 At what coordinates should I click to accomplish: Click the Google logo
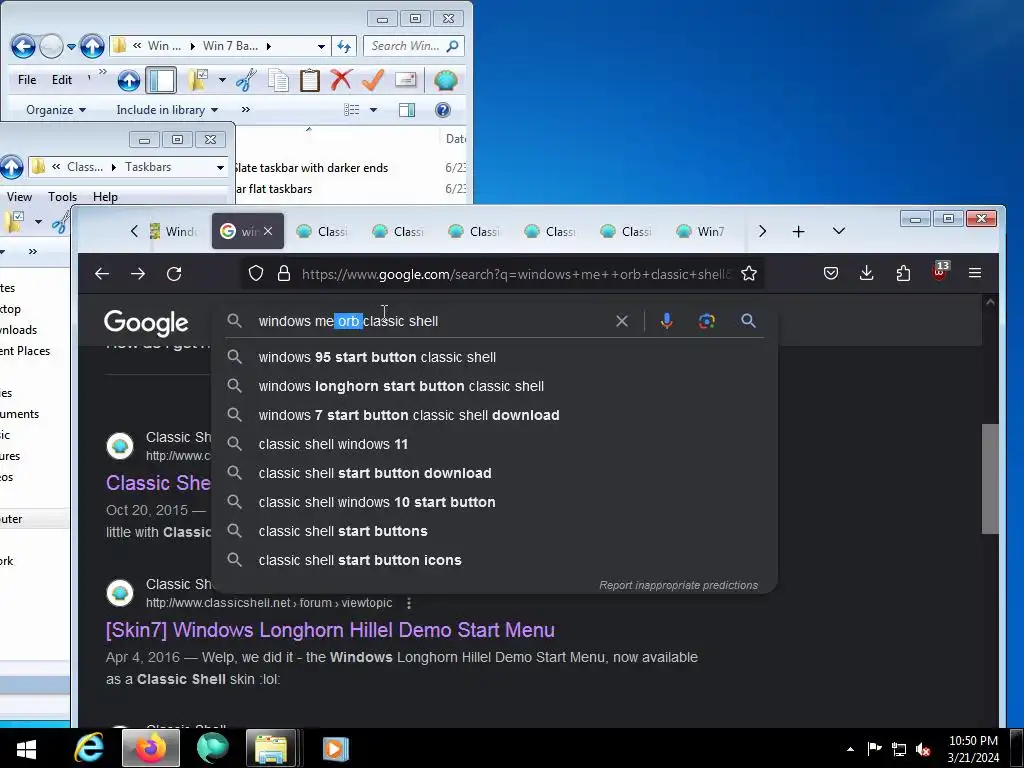coord(146,323)
